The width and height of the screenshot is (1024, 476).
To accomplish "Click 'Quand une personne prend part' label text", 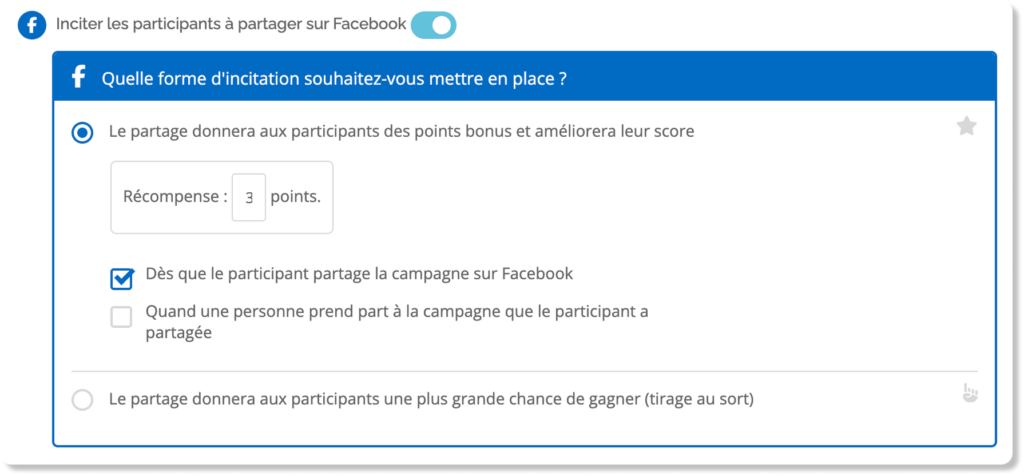I will click(x=396, y=312).
